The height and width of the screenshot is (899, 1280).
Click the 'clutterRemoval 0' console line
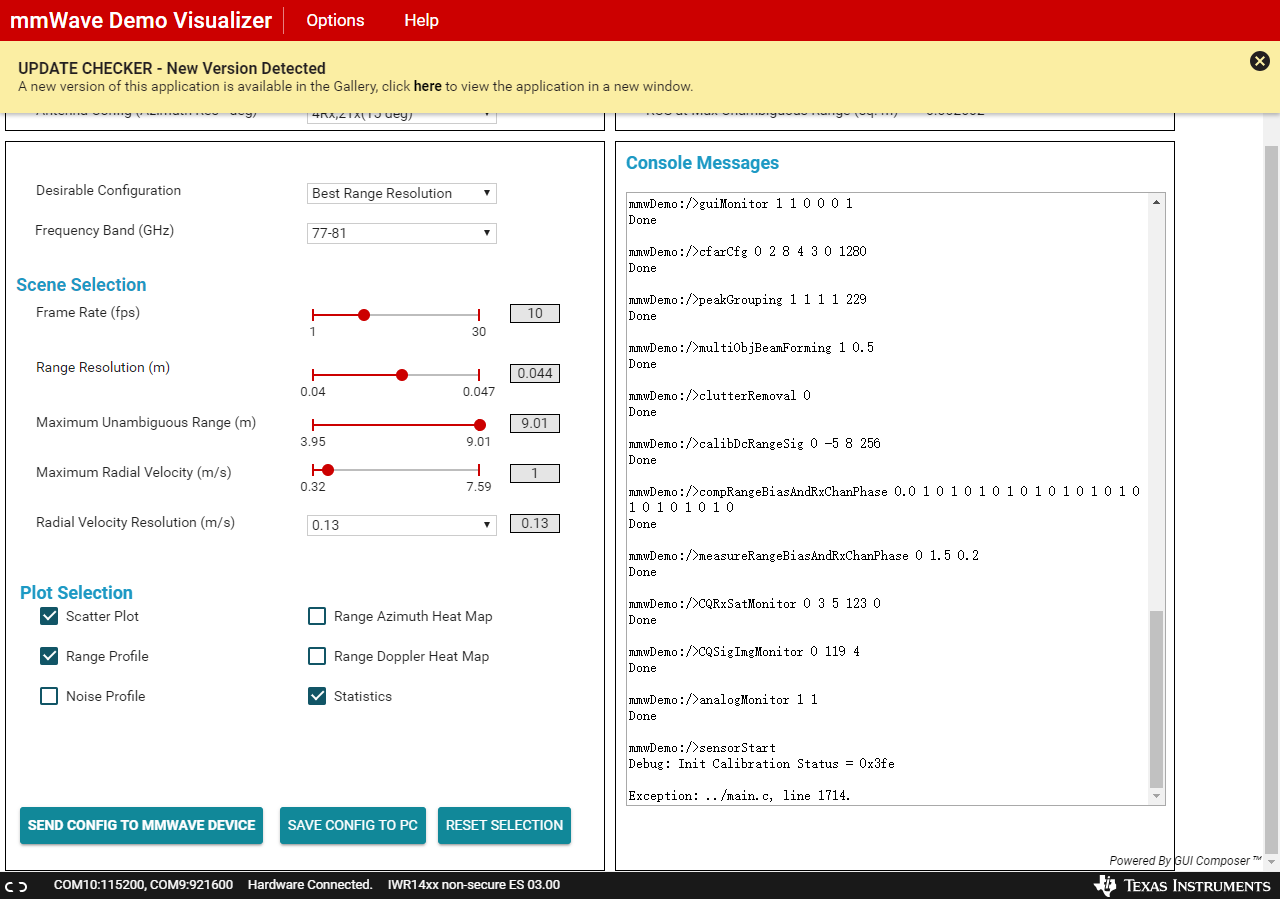(x=719, y=396)
